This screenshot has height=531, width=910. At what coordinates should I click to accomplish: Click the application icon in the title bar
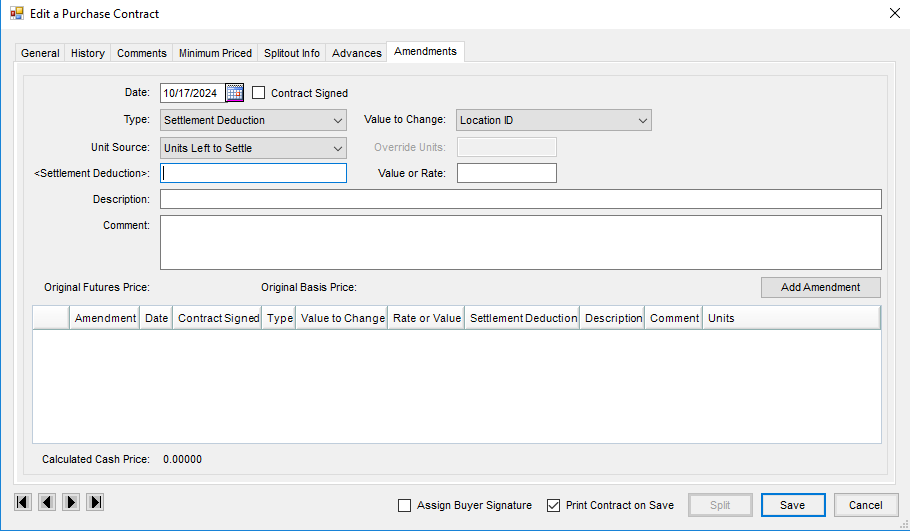click(16, 13)
